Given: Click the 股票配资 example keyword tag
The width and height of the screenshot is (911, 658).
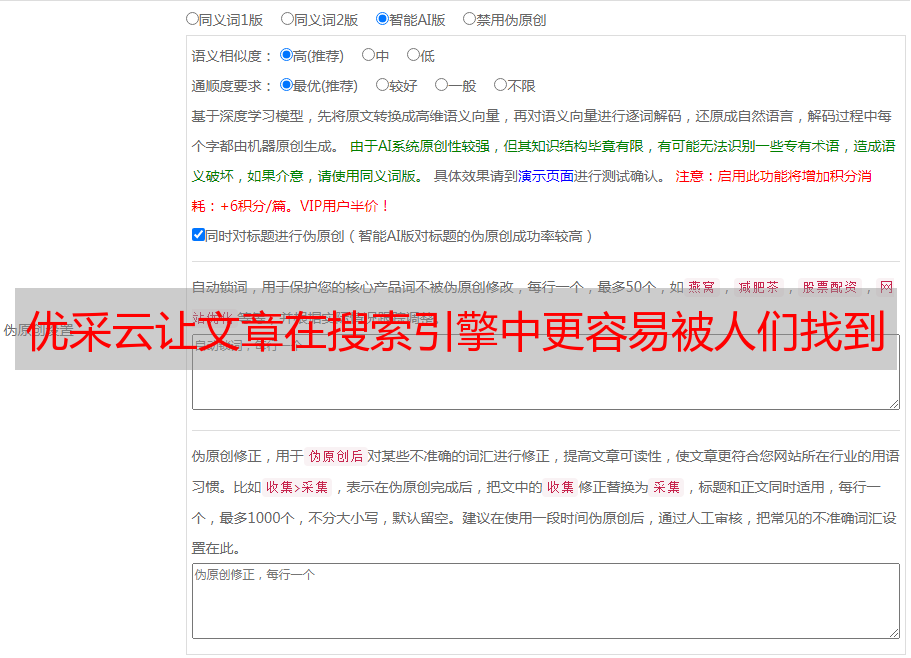Looking at the screenshot, I should click(830, 287).
